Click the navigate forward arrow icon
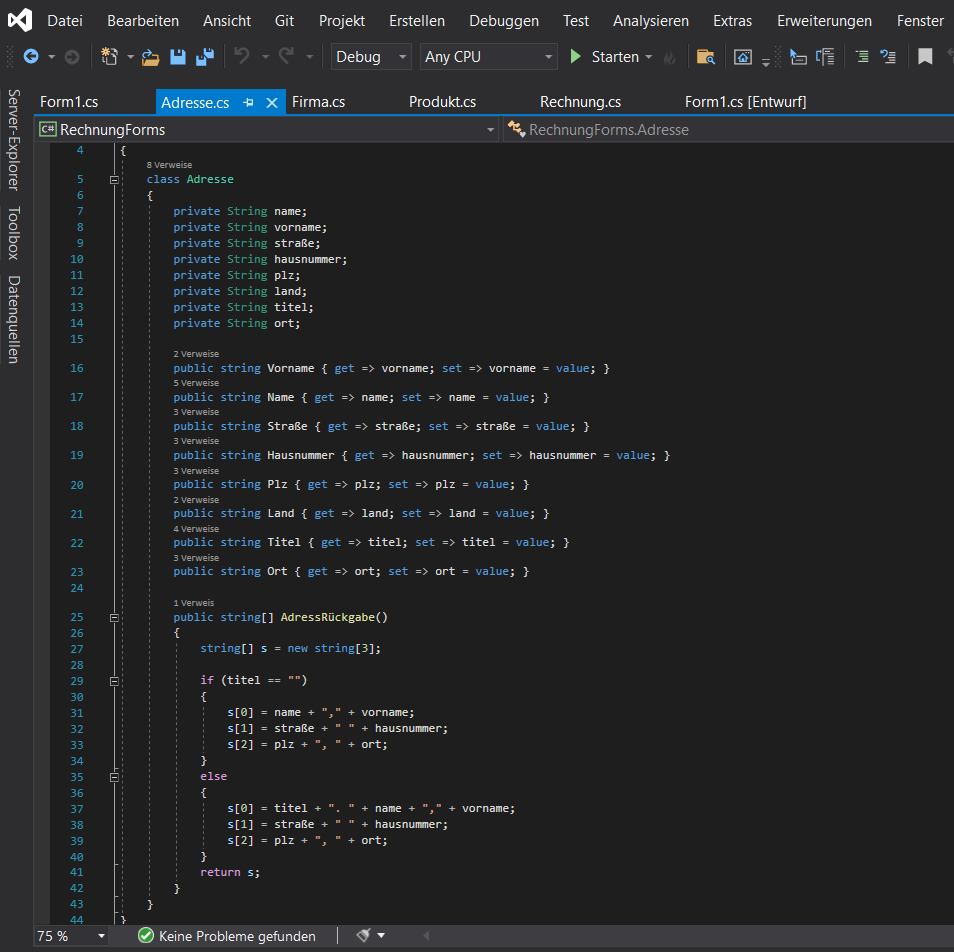 [x=72, y=57]
